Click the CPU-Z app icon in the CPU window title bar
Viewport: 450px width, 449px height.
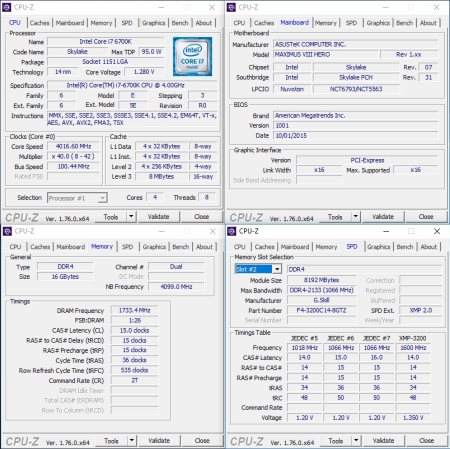click(7, 7)
